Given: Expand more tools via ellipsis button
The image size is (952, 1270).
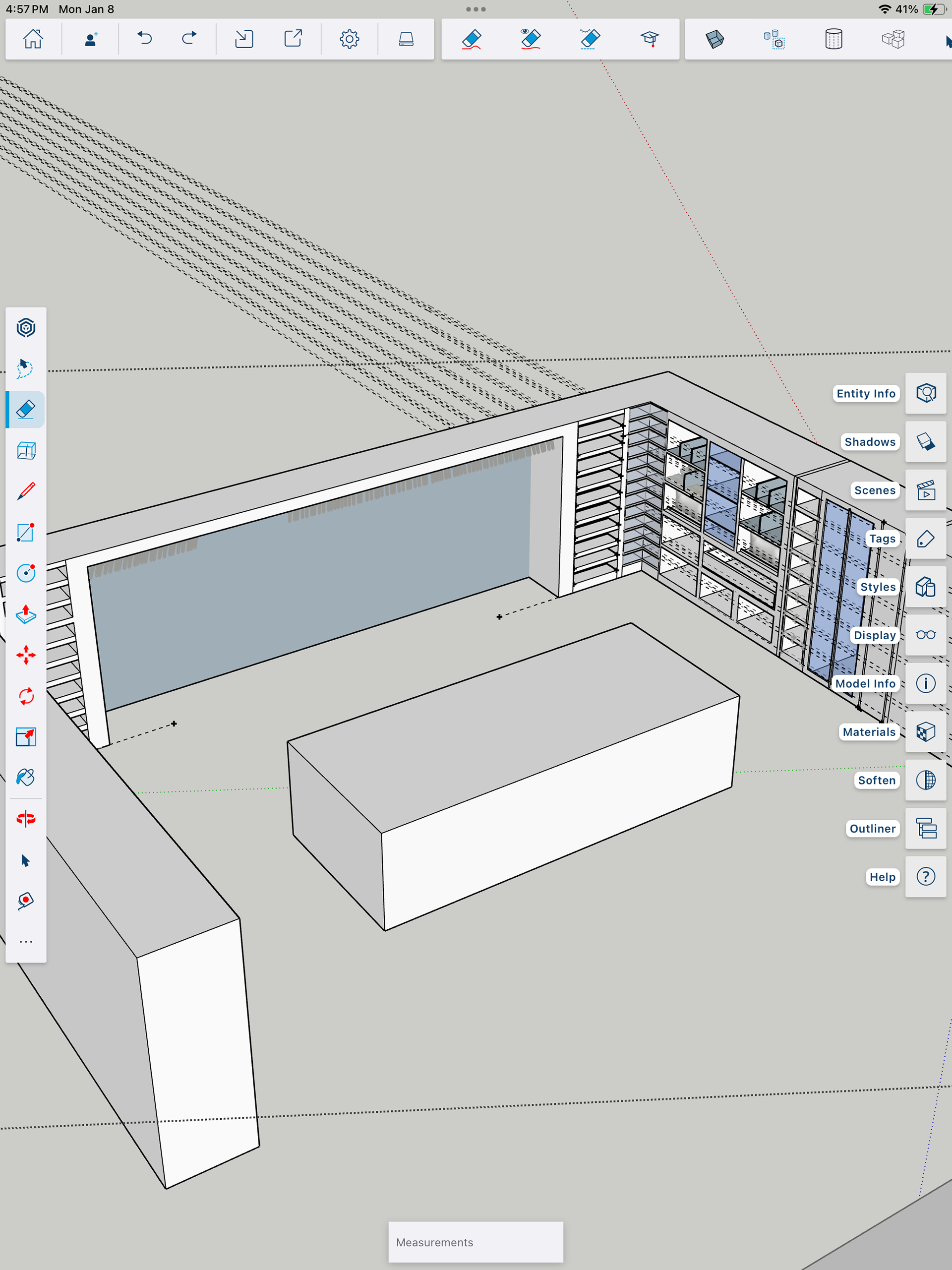Looking at the screenshot, I should [26, 942].
